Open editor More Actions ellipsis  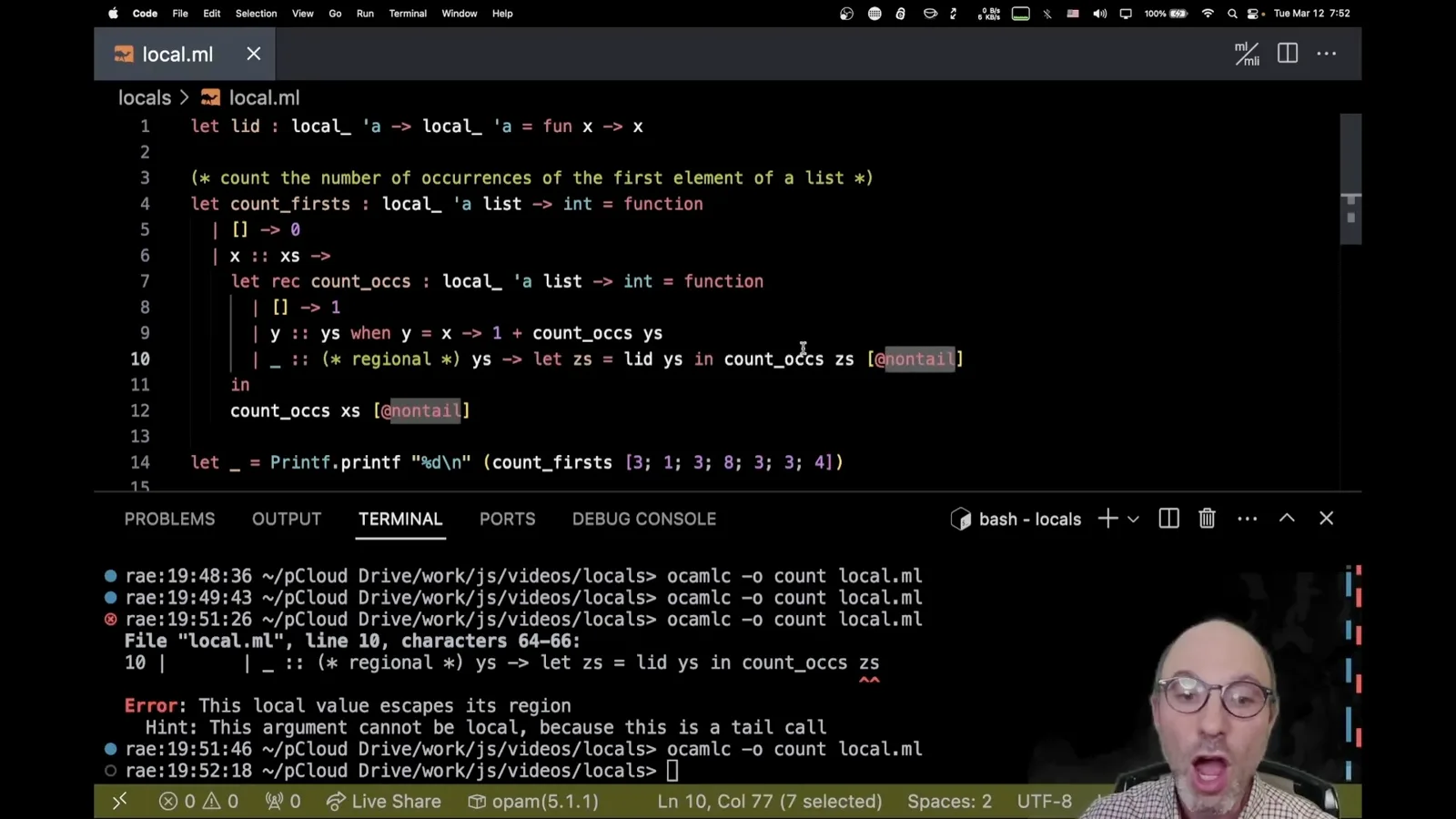(x=1327, y=54)
